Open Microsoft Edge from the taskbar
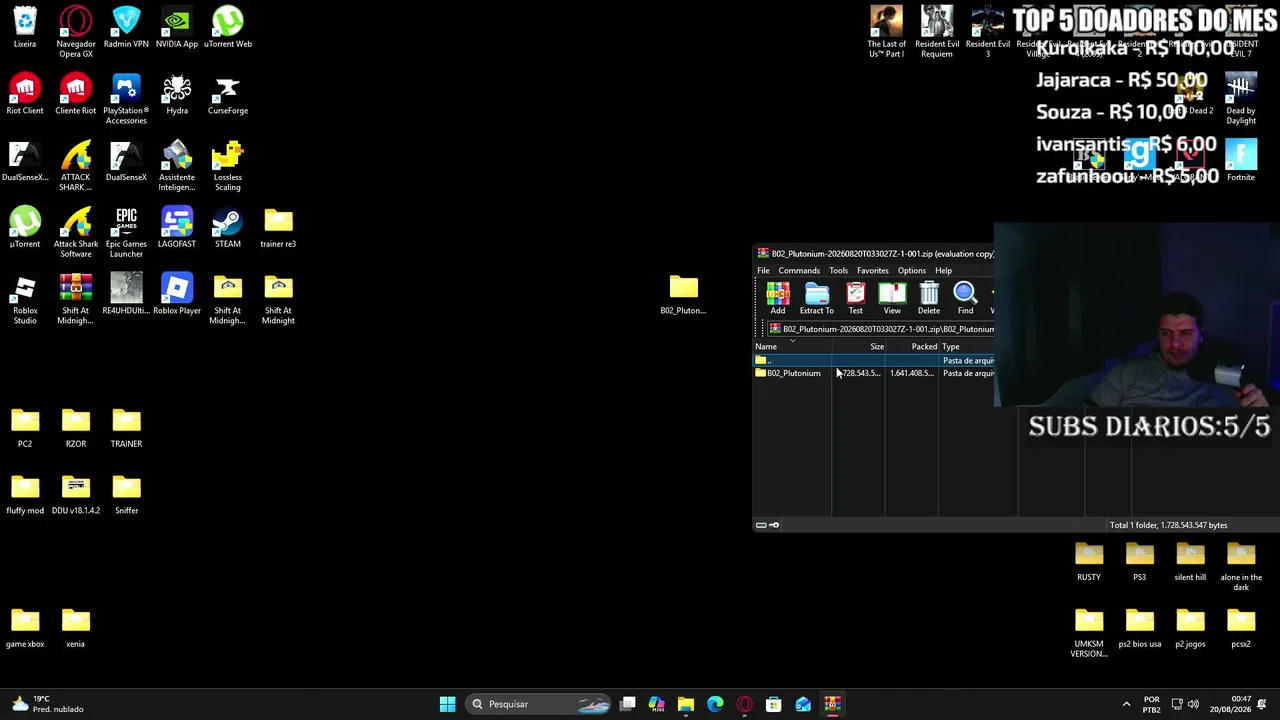 715,704
